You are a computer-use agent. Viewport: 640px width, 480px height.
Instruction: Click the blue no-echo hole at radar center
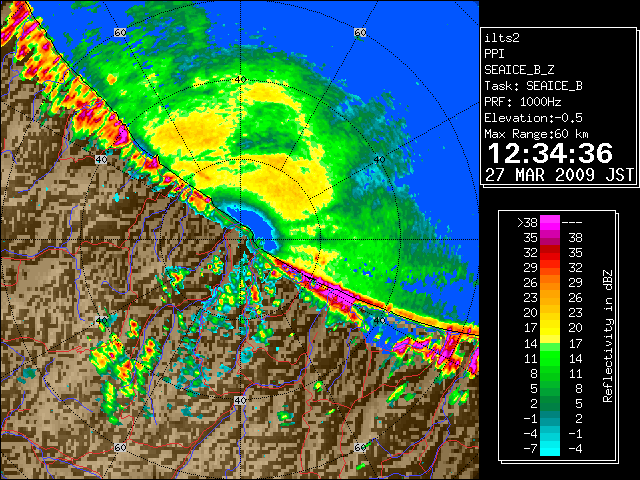pos(256,226)
